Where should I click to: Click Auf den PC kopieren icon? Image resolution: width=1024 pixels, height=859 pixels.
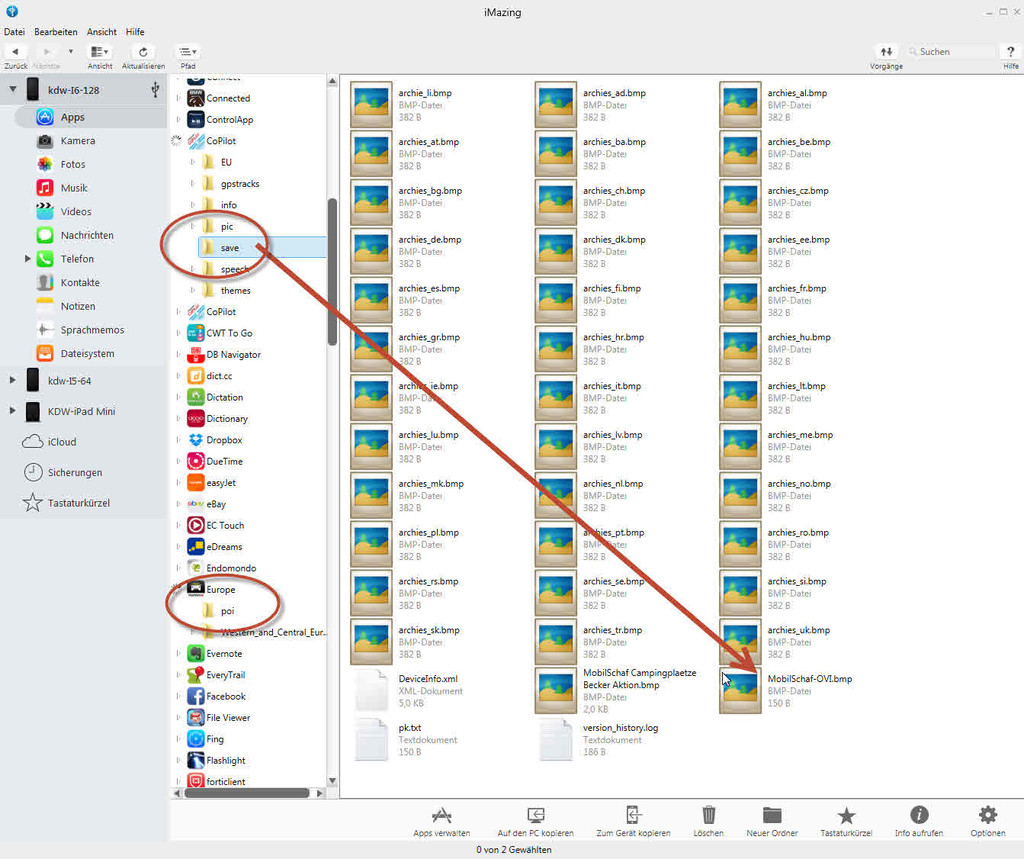tap(535, 815)
